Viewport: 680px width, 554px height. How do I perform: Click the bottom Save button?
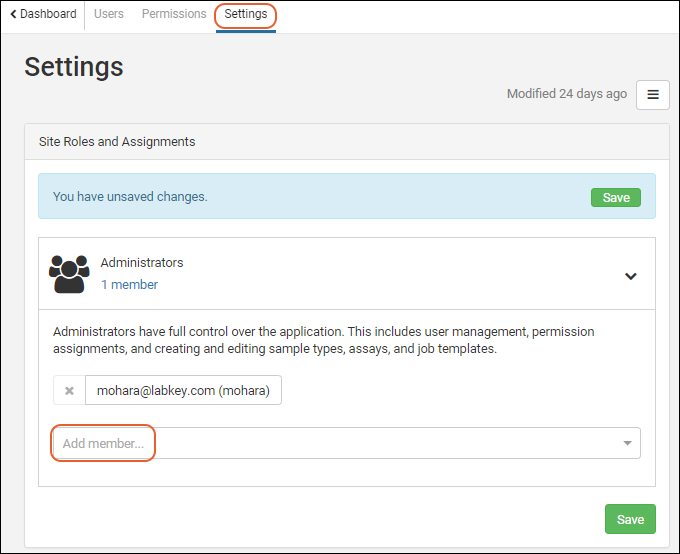coord(630,519)
